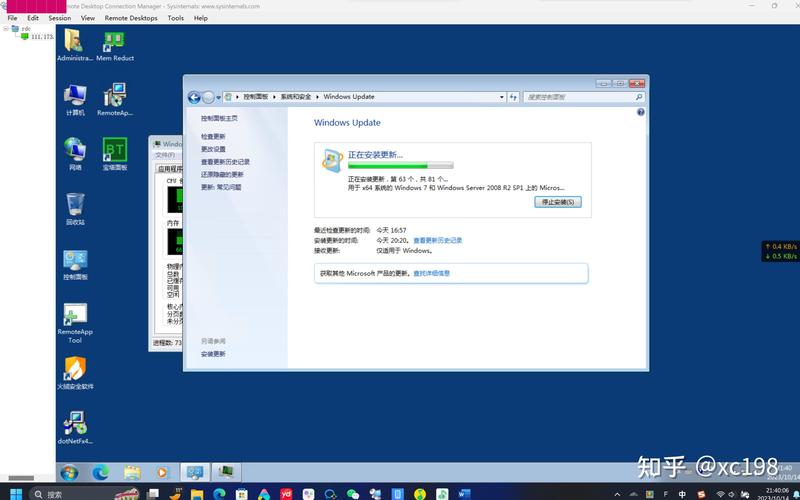The height and width of the screenshot is (500, 800).
Task: Open the Remote Desktops menu
Action: (x=131, y=18)
